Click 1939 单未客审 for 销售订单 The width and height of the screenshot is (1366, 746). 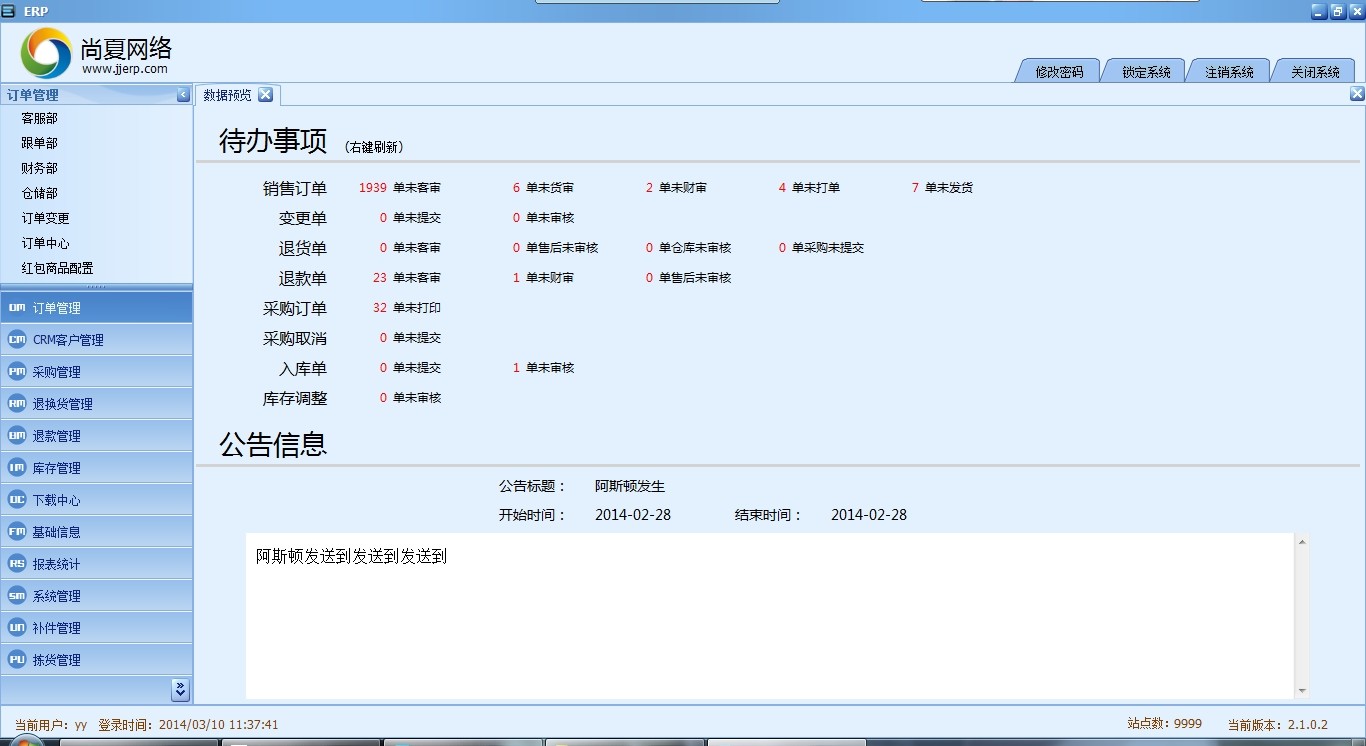[399, 188]
